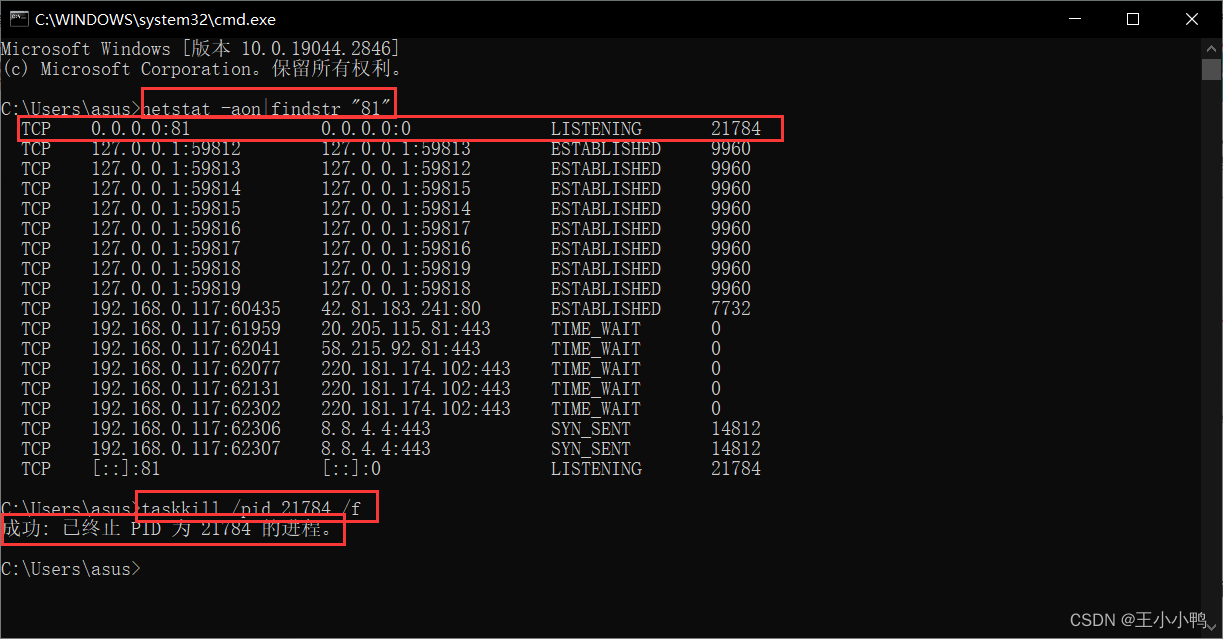Open the cmd.exe system menu icon
This screenshot has width=1223, height=639.
tap(18, 18)
